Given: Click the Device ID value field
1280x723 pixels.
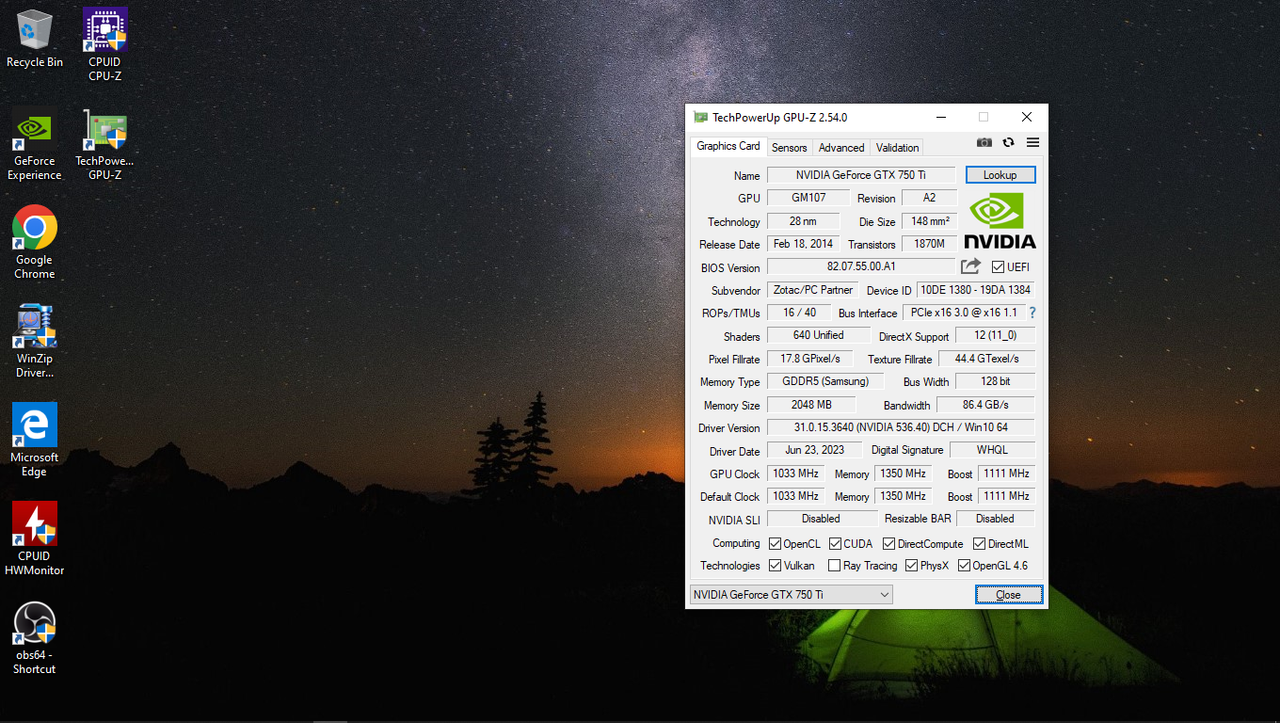Looking at the screenshot, I should [976, 290].
